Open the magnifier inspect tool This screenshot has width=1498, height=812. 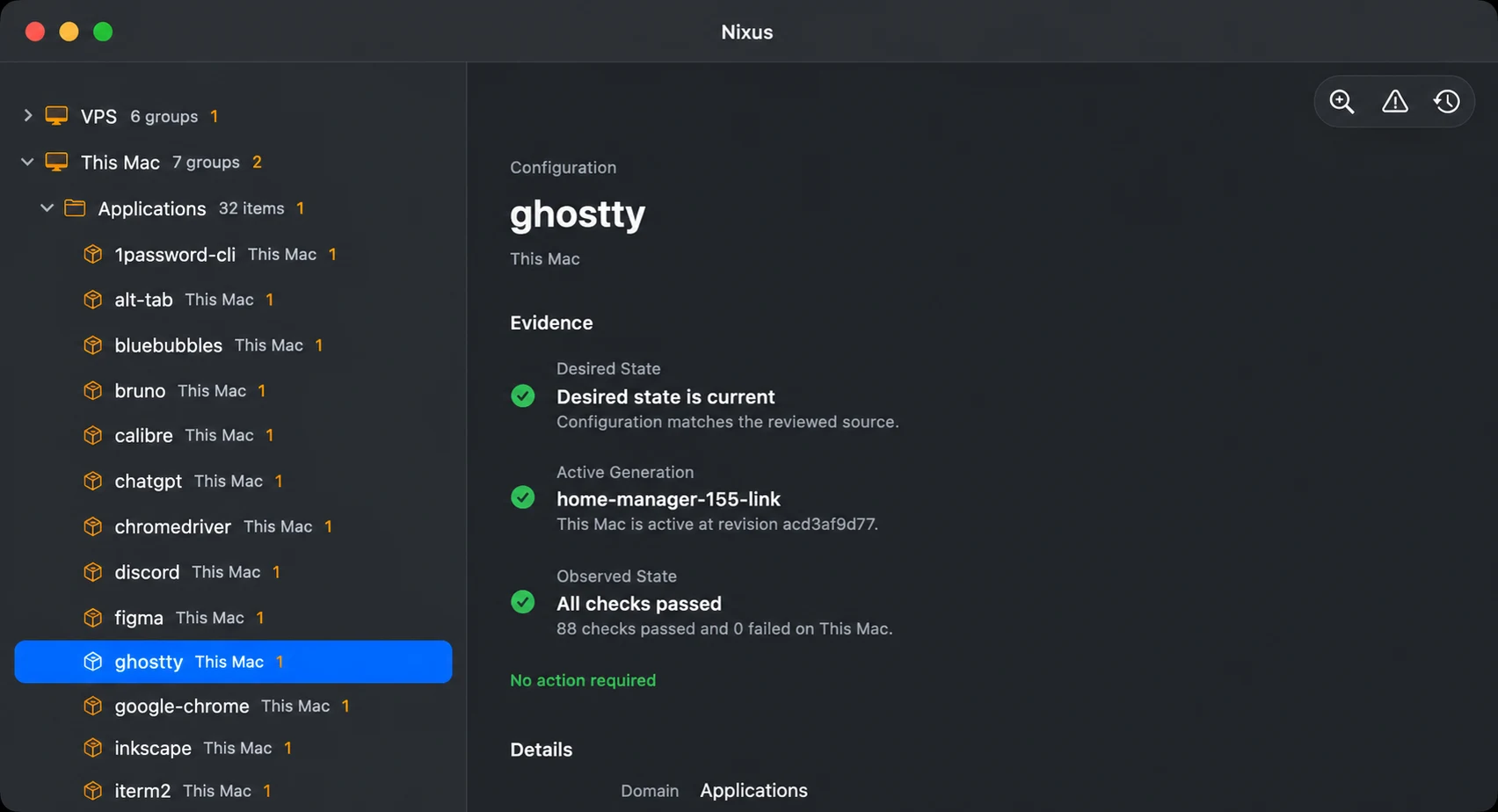pos(1342,102)
